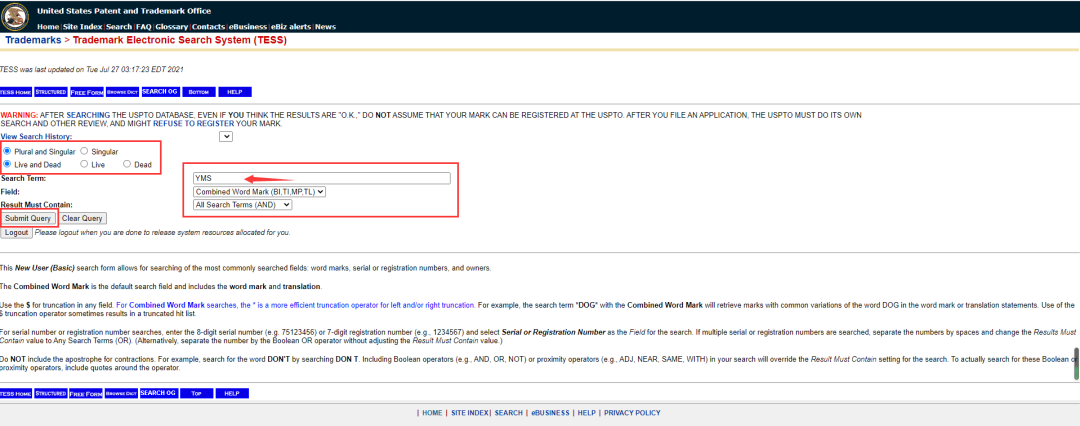This screenshot has width=1080, height=426.
Task: Open the Combined Word Mark field dropdown
Action: point(260,191)
